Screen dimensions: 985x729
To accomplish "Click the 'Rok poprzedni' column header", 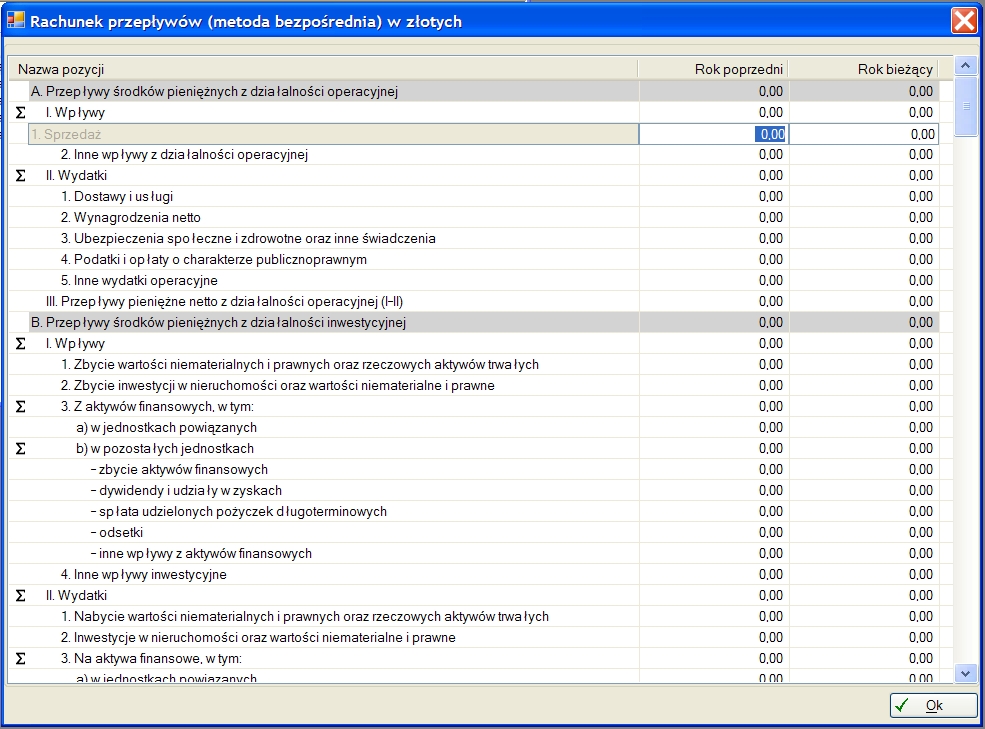I will (713, 69).
